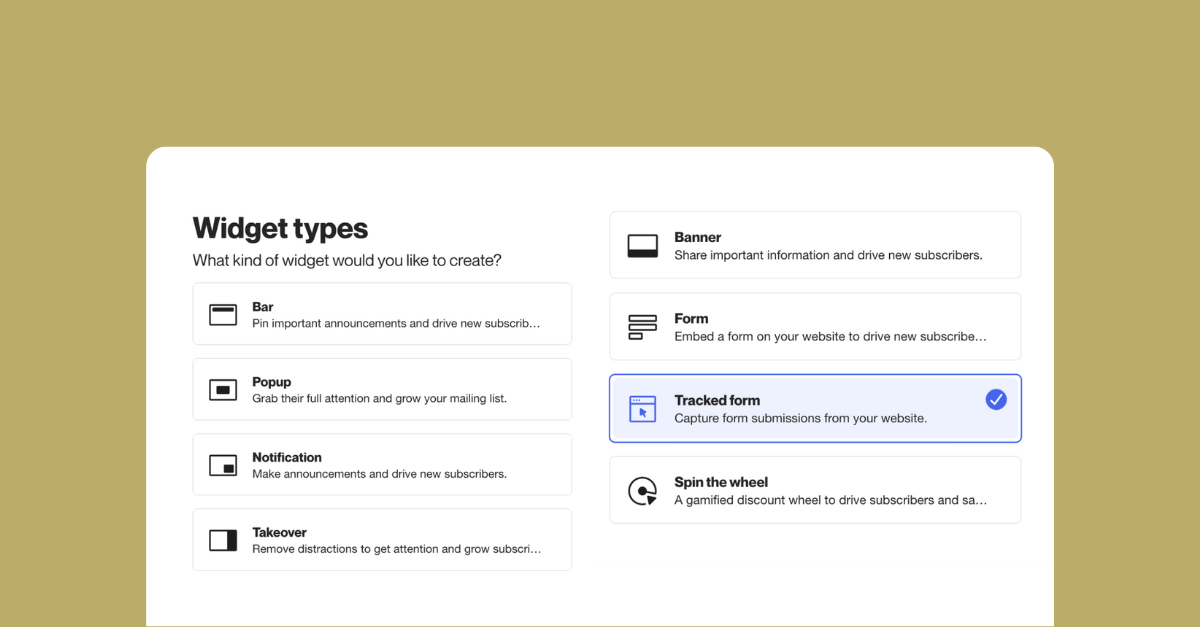Click the Form widget icon
Viewport: 1200px width, 627px height.
pos(642,326)
